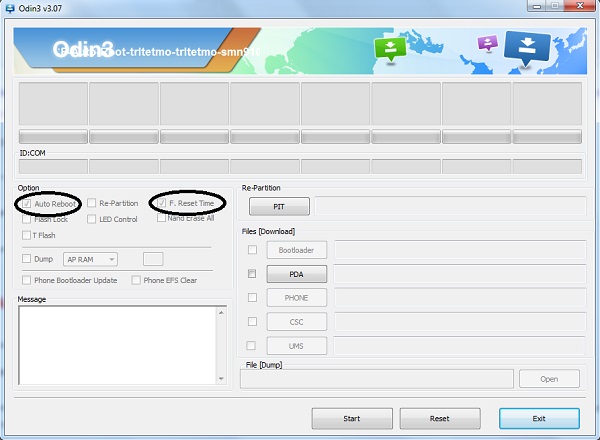Viewport: 600px width, 440px height.
Task: Click the PIT file path field
Action: tap(450, 206)
